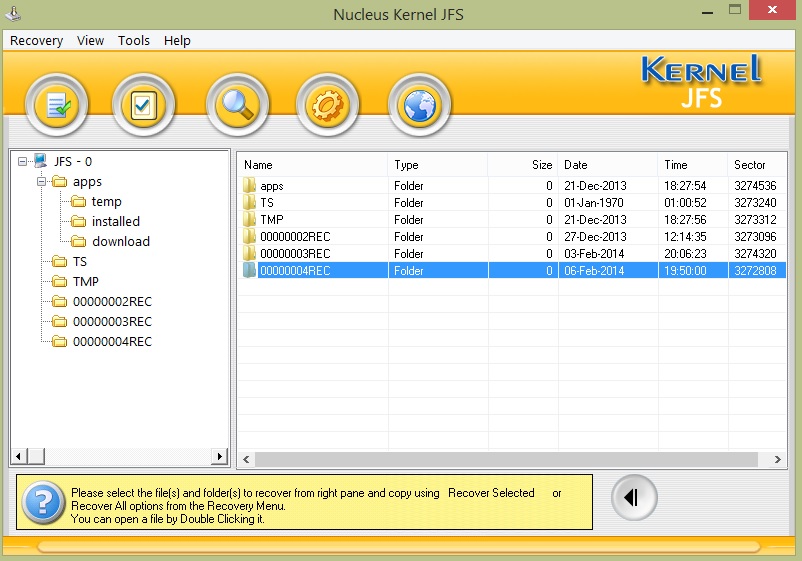Viewport: 802px width, 561px height.
Task: Click the JFS - 0 computer icon in tree
Action: coord(40,161)
